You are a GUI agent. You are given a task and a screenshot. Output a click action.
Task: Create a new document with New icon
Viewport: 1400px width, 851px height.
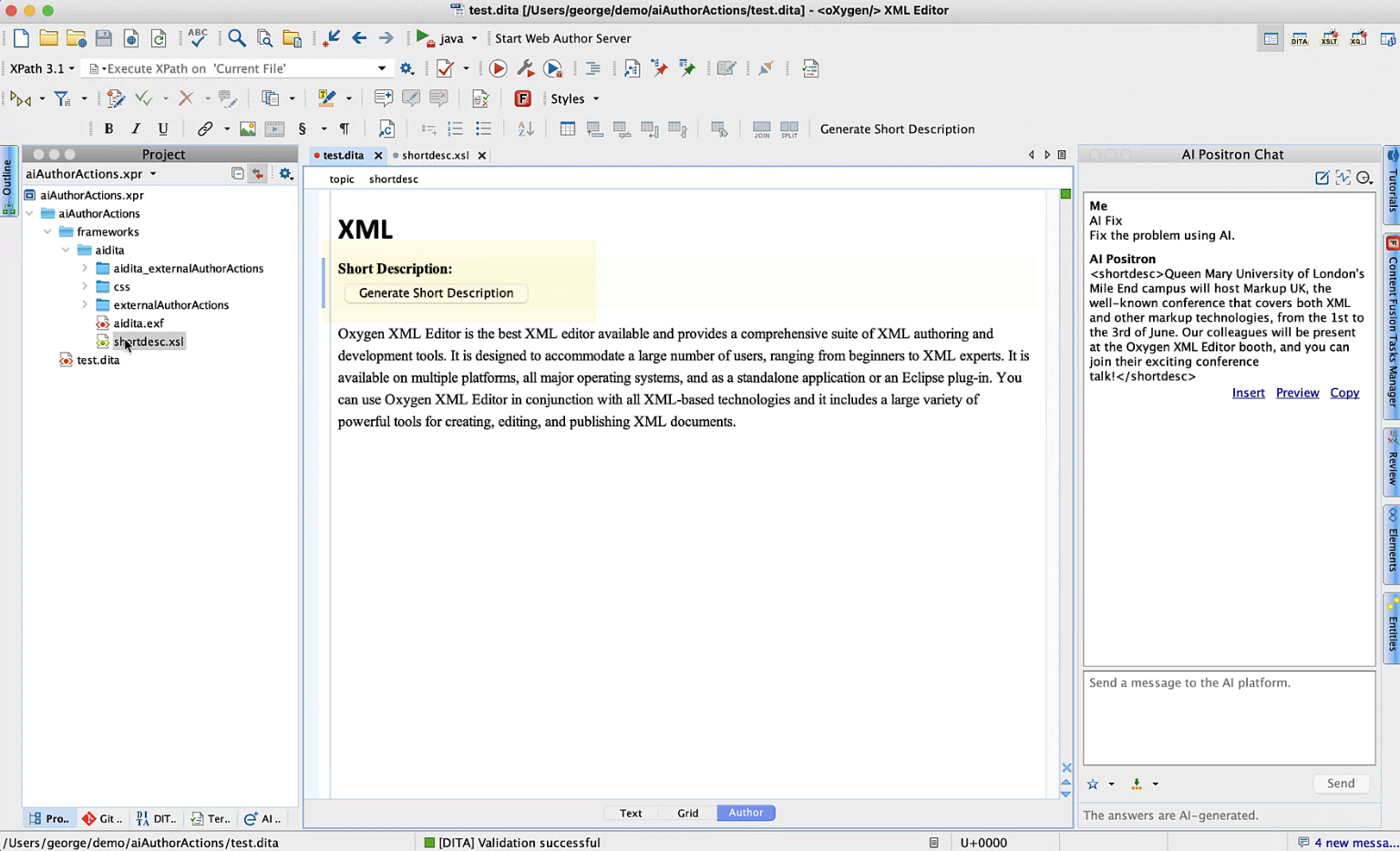coord(21,38)
